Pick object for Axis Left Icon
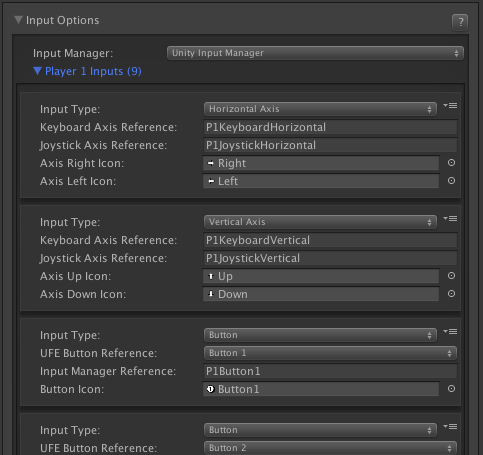This screenshot has height=455, width=483. [x=451, y=181]
